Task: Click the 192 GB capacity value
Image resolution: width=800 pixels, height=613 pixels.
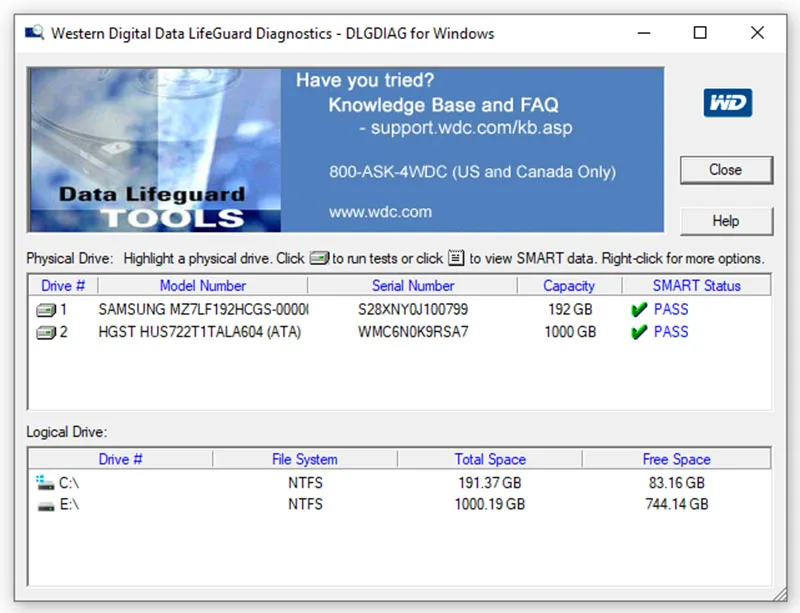Action: coord(570,309)
